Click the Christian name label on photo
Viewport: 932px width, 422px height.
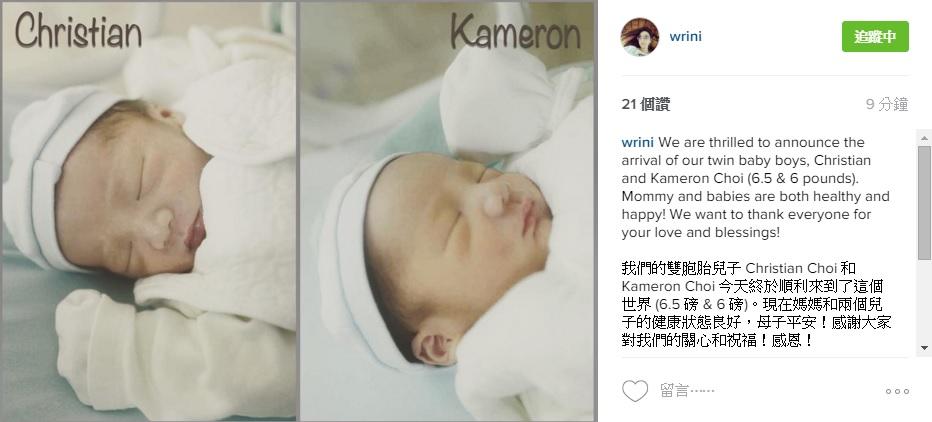click(78, 31)
